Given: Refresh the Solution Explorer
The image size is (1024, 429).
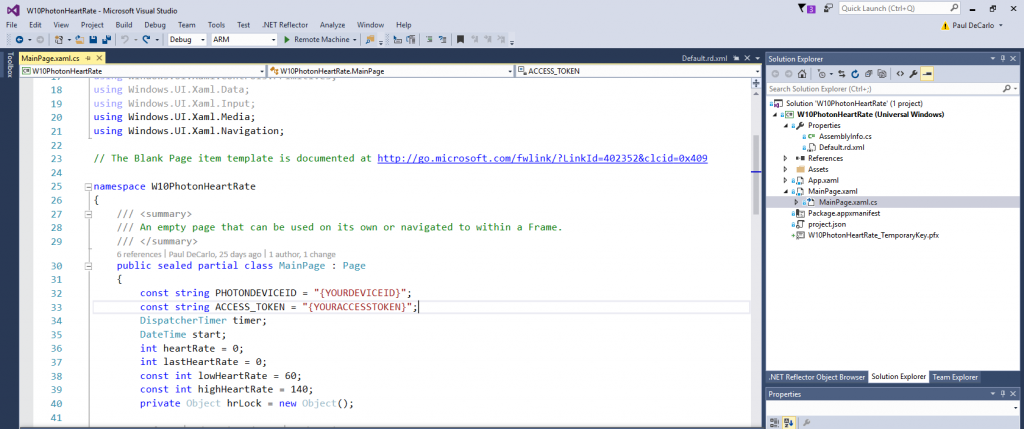Looking at the screenshot, I should [x=855, y=74].
